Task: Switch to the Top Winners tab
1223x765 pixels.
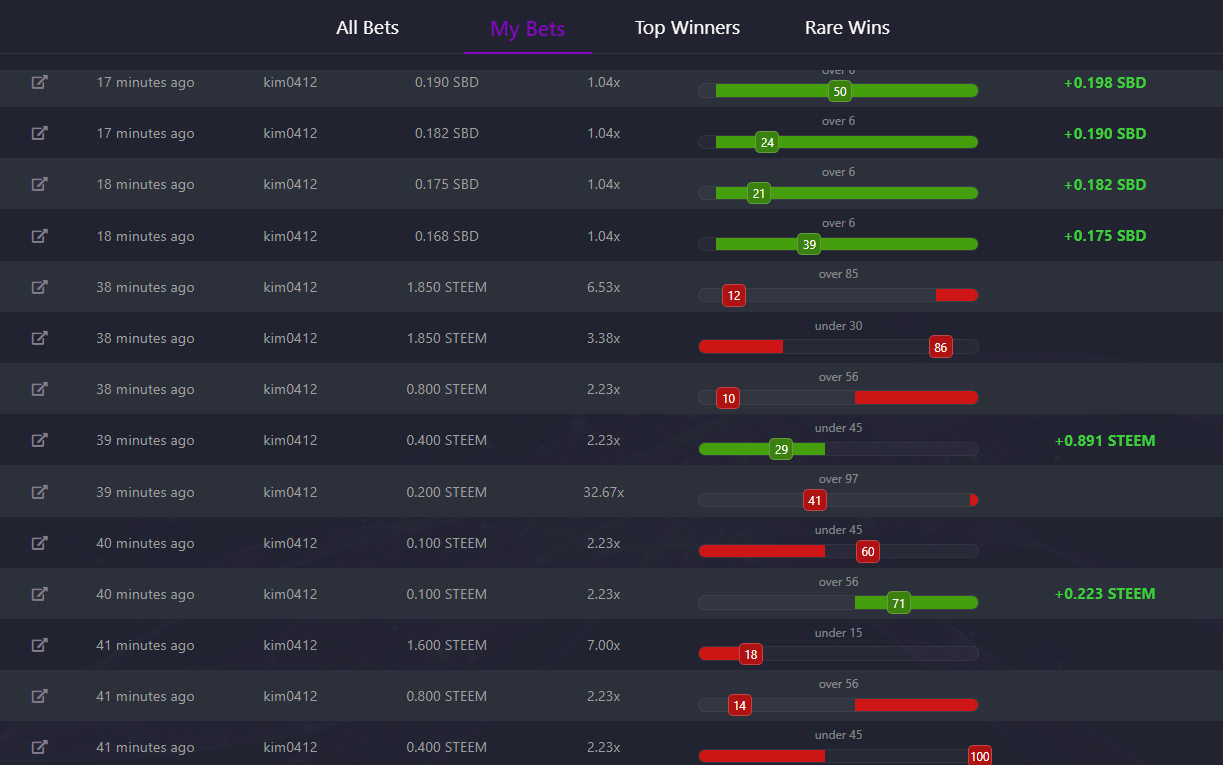Action: tap(687, 28)
